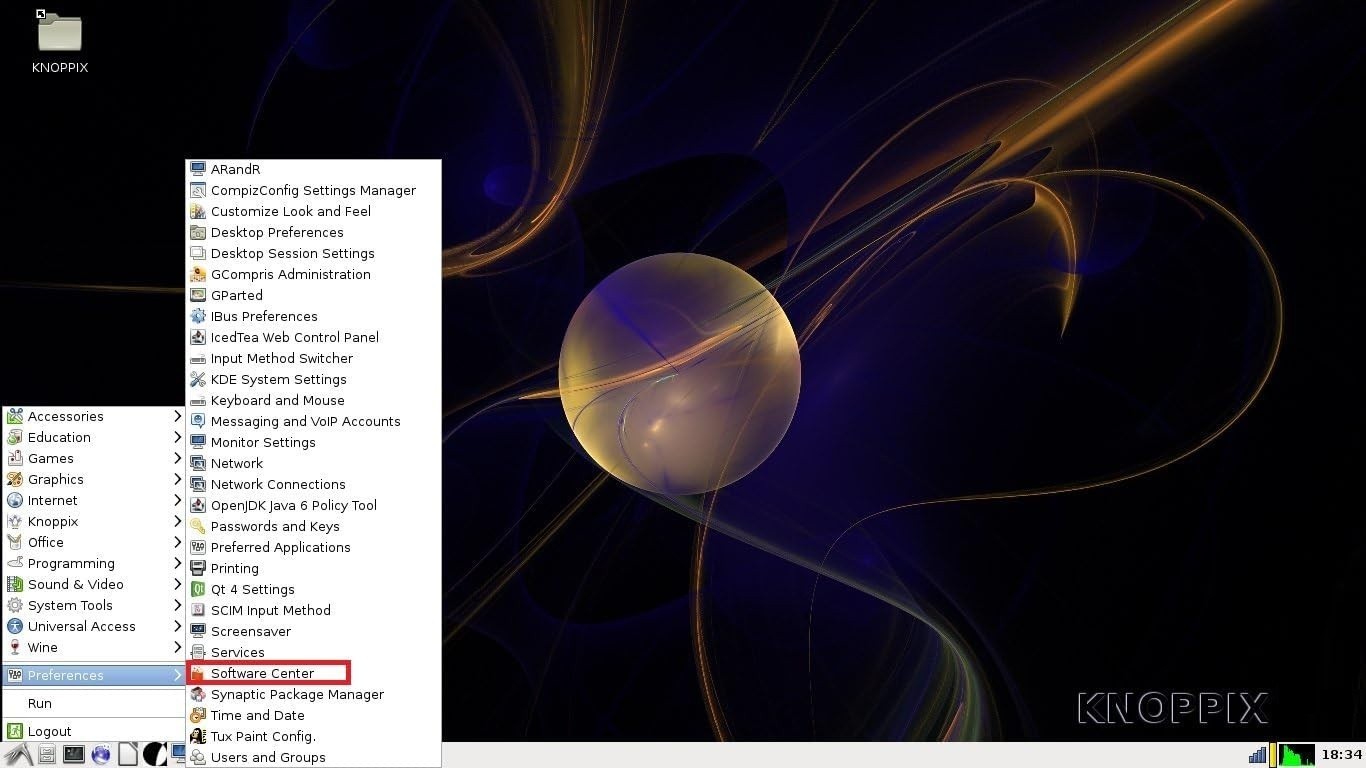Open Input Method Switcher
This screenshot has width=1366, height=768.
(x=313, y=358)
